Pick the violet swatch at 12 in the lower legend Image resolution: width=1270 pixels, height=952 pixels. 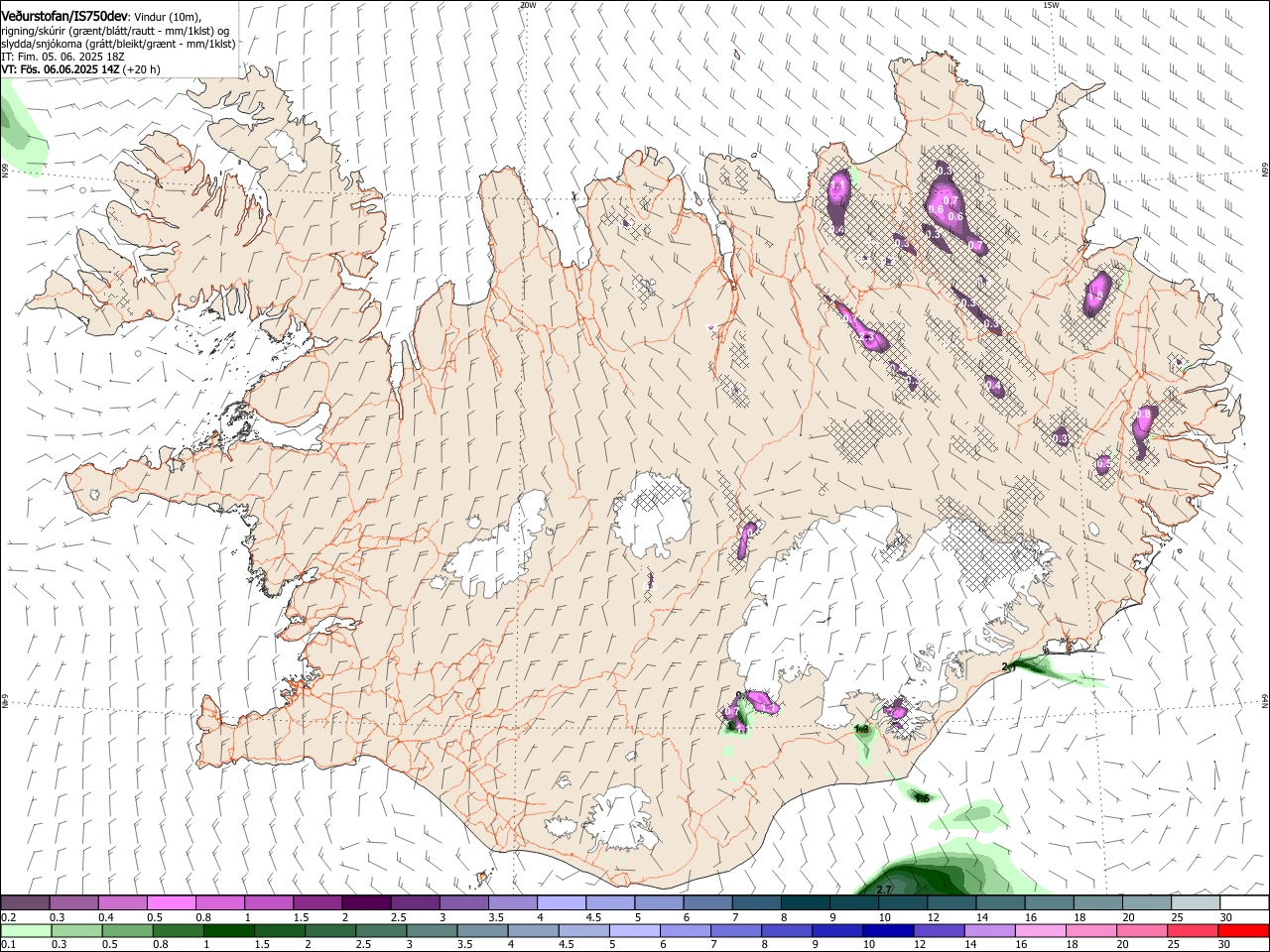pos(938,930)
